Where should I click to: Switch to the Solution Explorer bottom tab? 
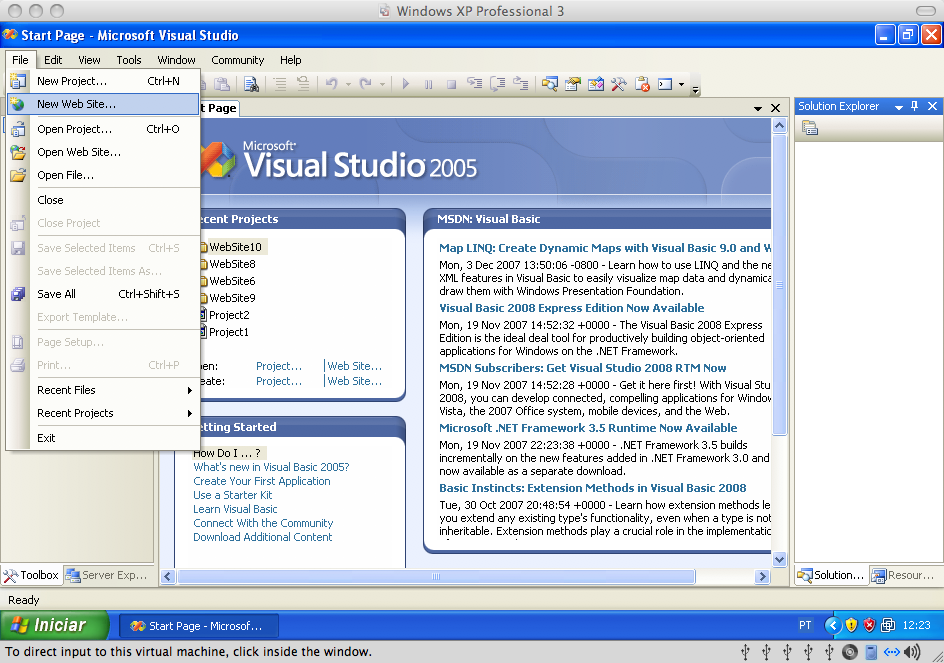830,575
